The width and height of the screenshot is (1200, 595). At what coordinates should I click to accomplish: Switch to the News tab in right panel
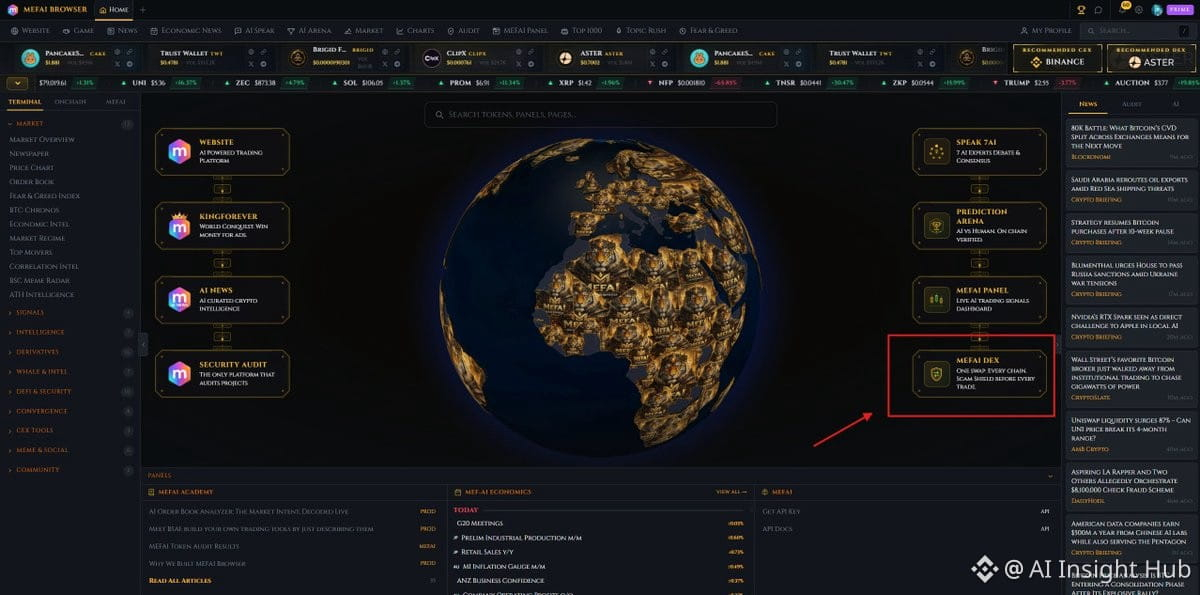pyautogui.click(x=1088, y=103)
